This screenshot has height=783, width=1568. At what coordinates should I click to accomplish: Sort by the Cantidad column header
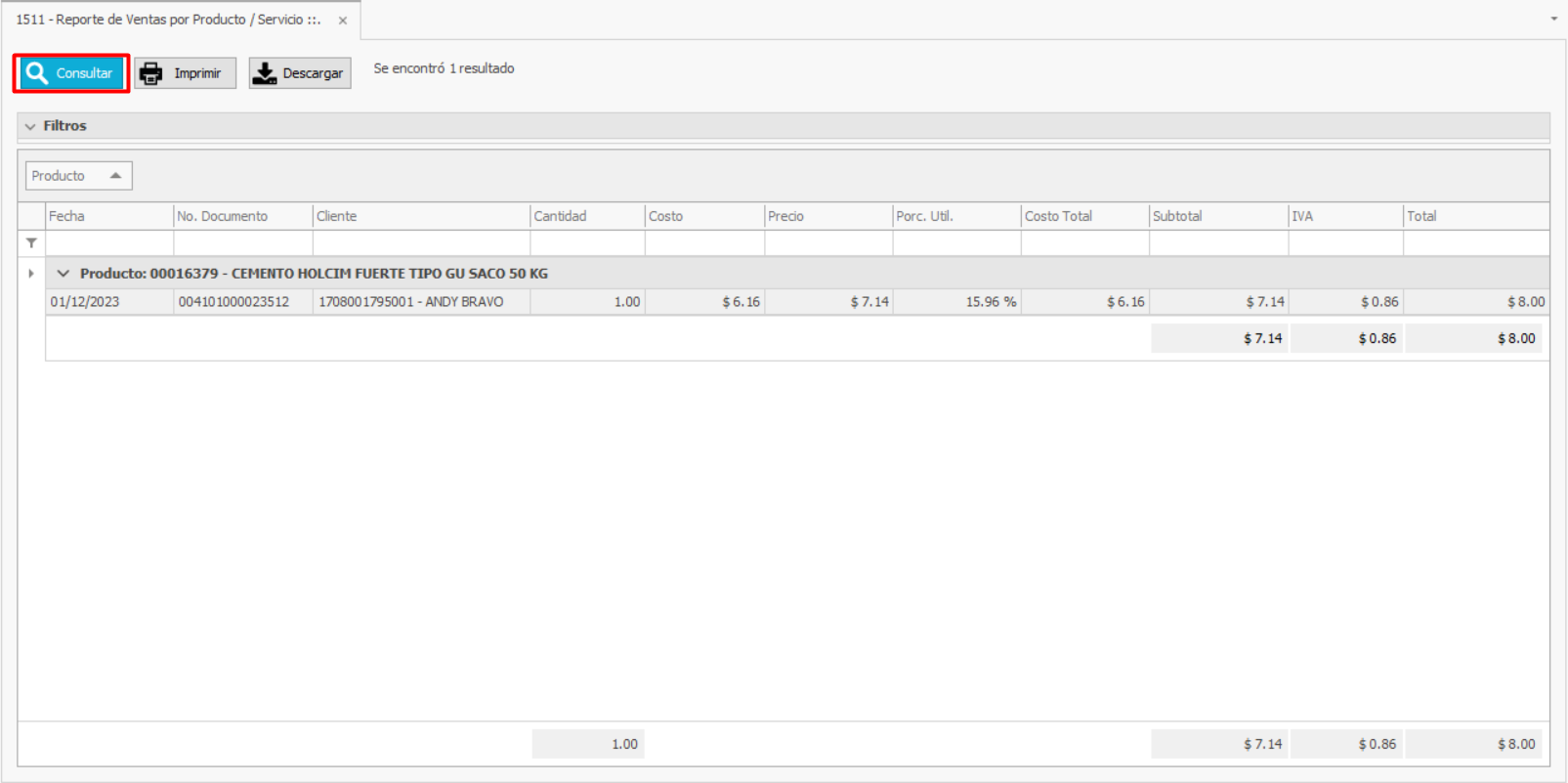(x=587, y=216)
